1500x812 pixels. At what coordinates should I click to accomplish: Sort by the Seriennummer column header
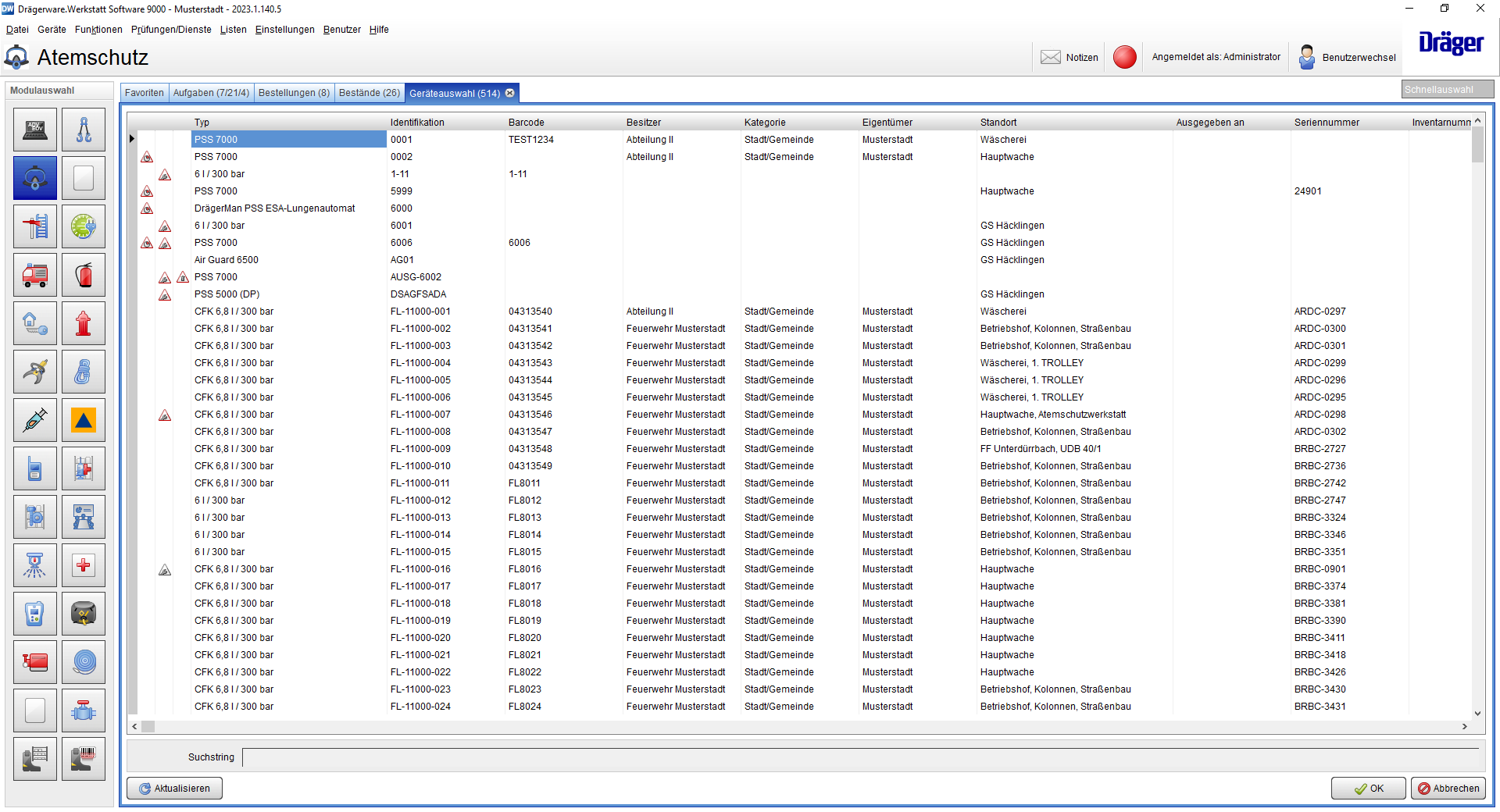coord(1349,123)
